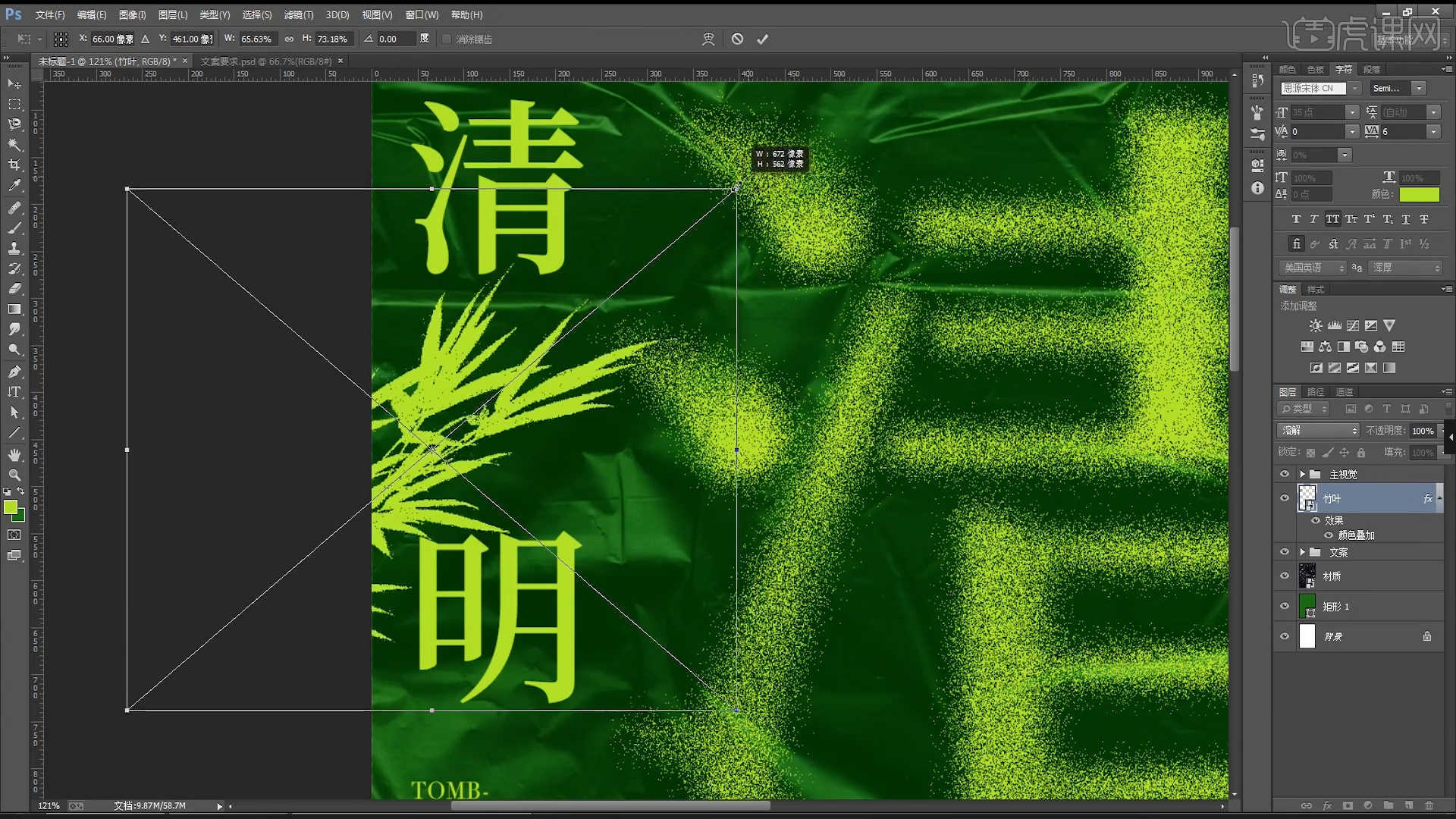The image size is (1456, 819).
Task: Select the Horizontal Type tool
Action: pos(14,392)
